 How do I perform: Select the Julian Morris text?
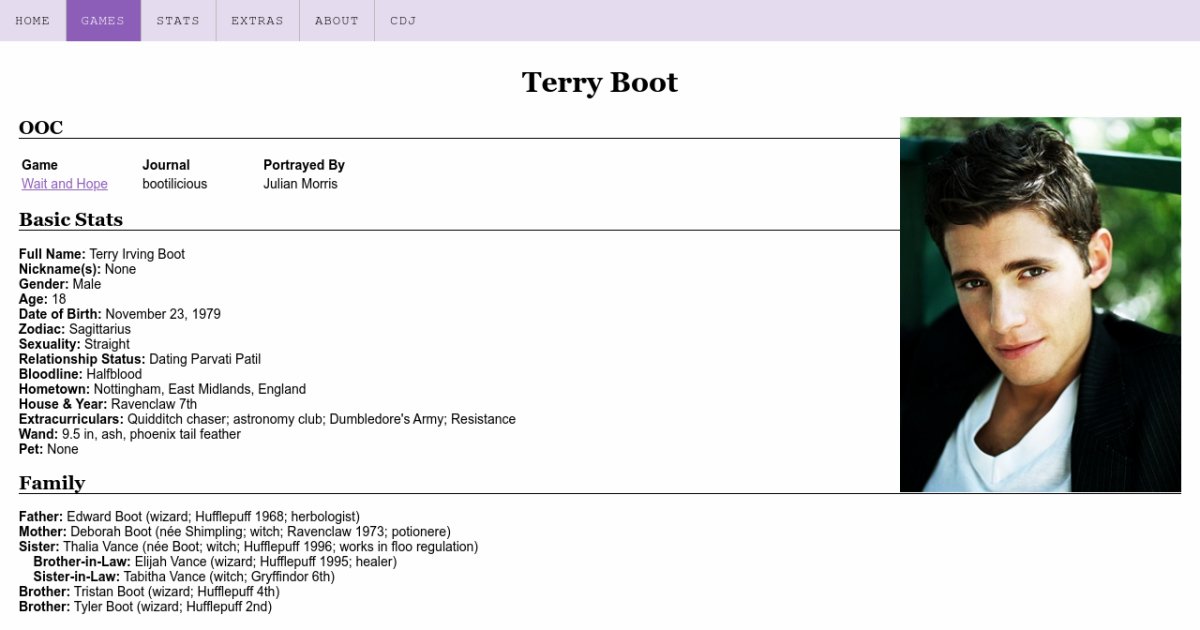point(300,184)
